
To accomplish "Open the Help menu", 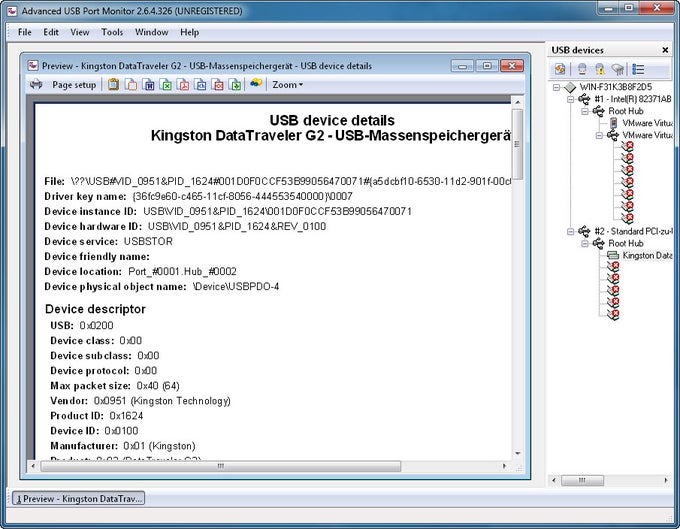I will [x=190, y=32].
